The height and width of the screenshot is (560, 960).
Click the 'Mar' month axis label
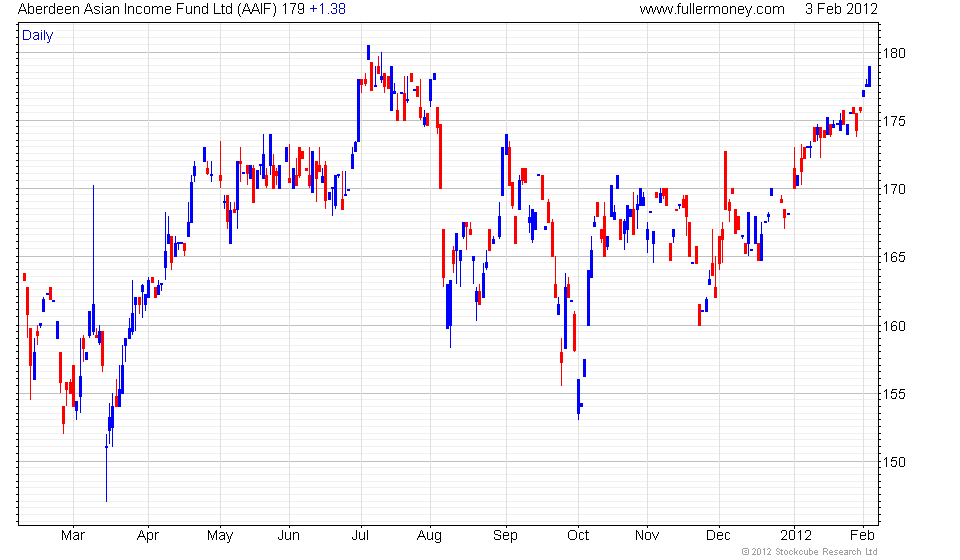click(73, 536)
